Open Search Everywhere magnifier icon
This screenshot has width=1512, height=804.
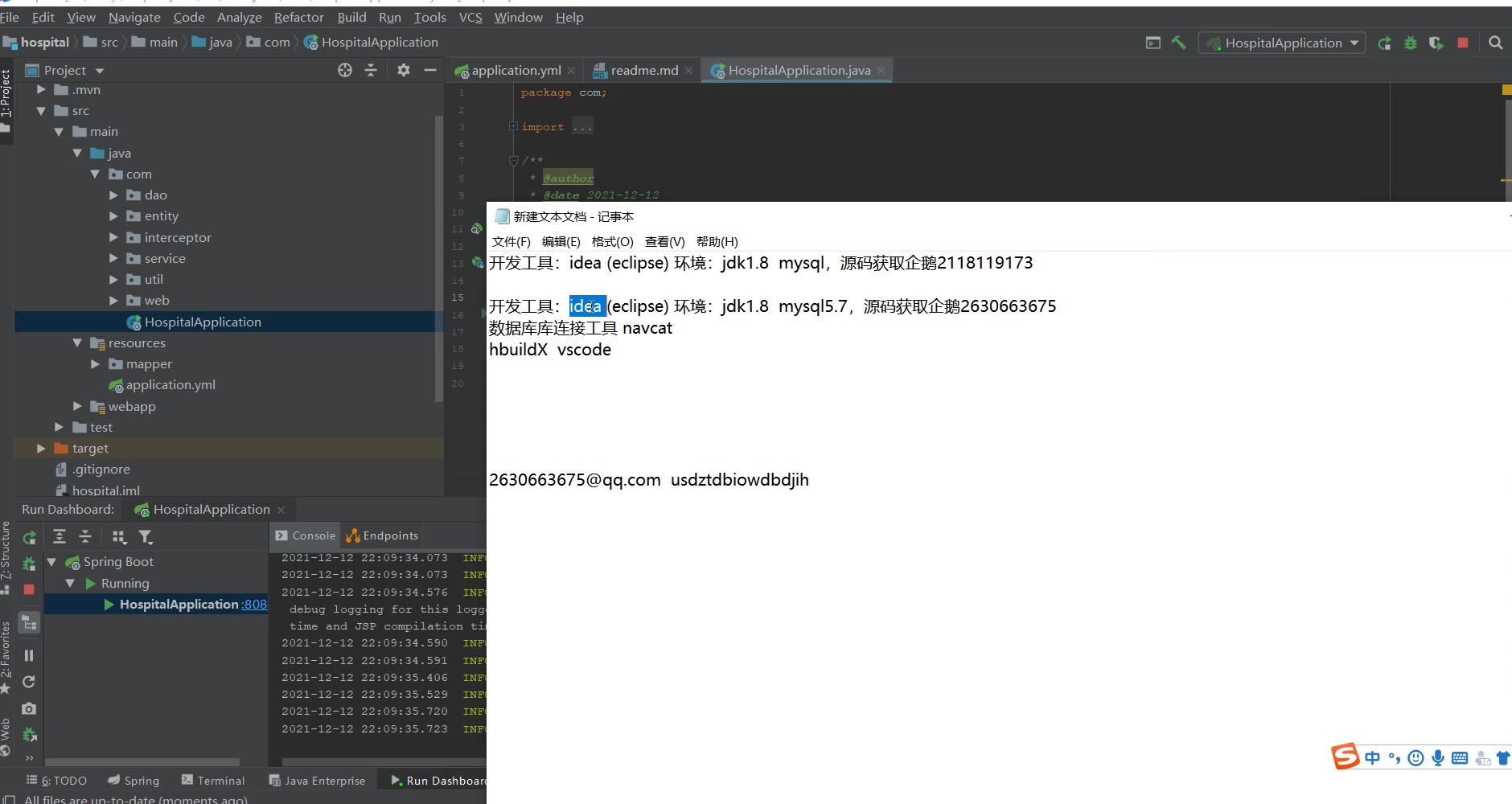(x=1495, y=43)
